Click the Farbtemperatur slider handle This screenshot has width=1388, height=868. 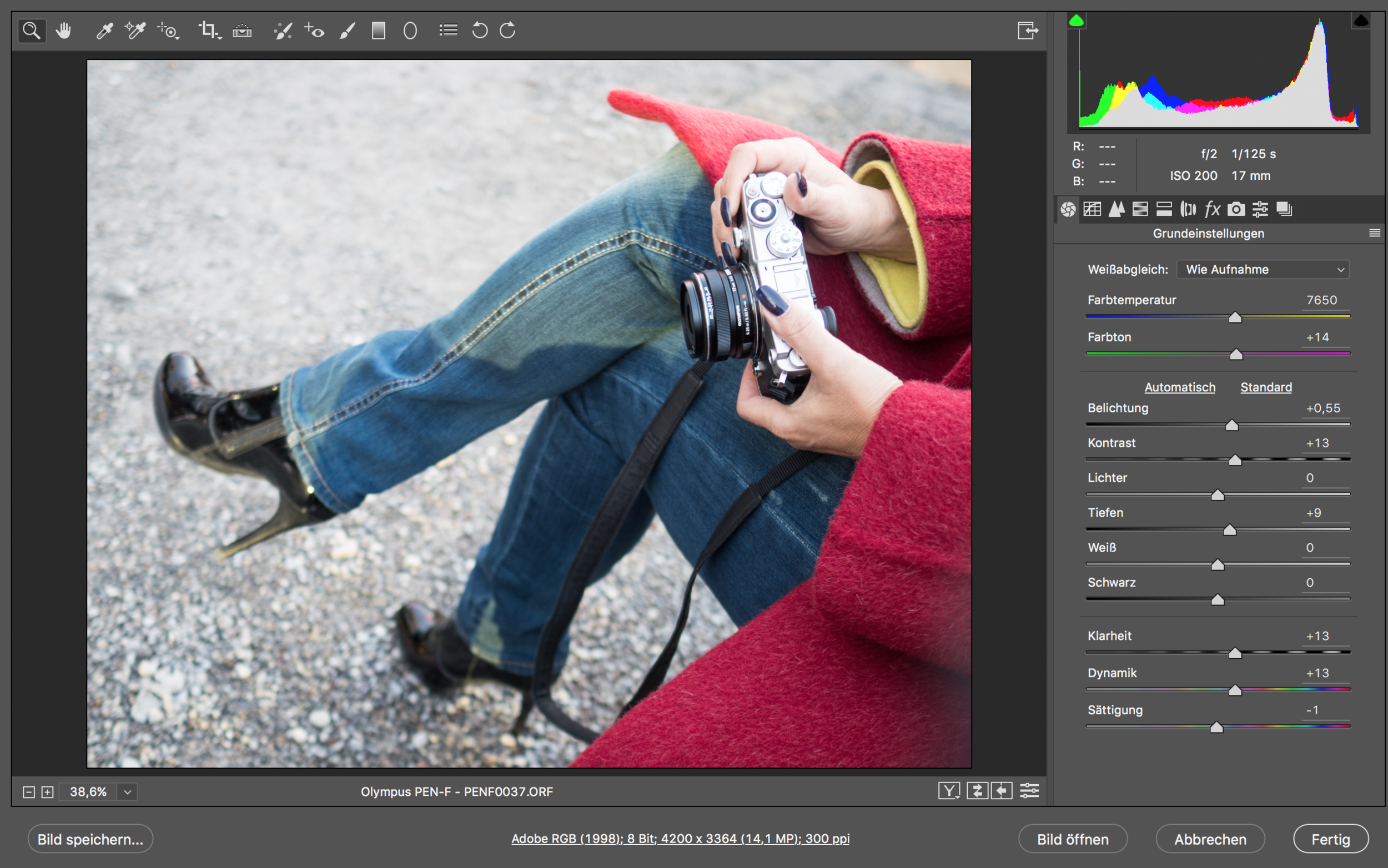[x=1235, y=317]
